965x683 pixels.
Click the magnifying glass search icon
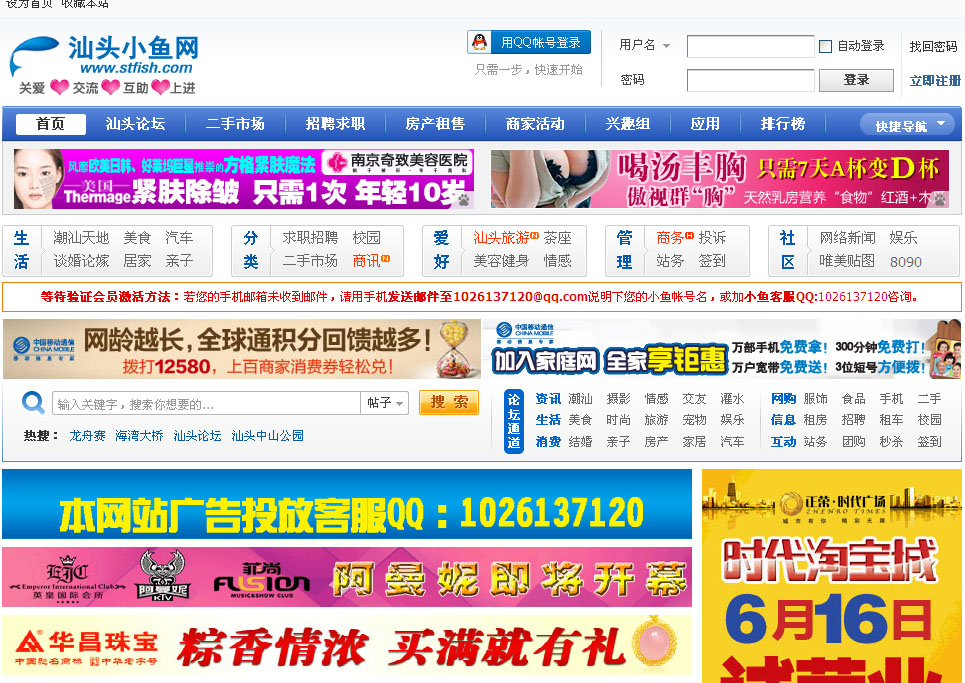[x=31, y=402]
